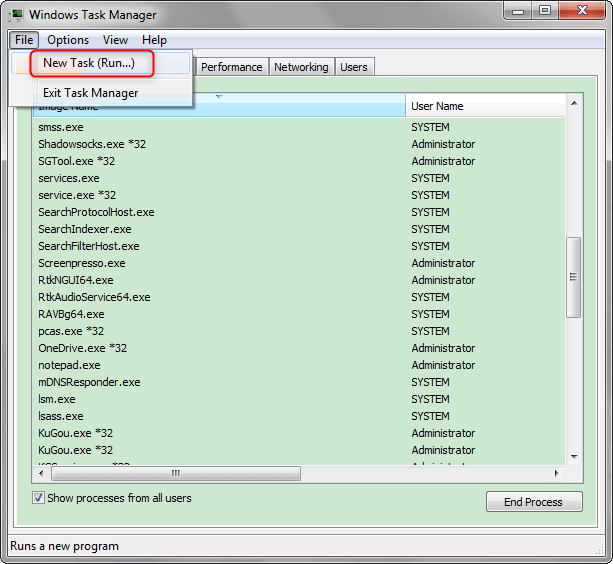This screenshot has height=564, width=613.
Task: Sort by User Name column header
Action: pyautogui.click(x=486, y=106)
